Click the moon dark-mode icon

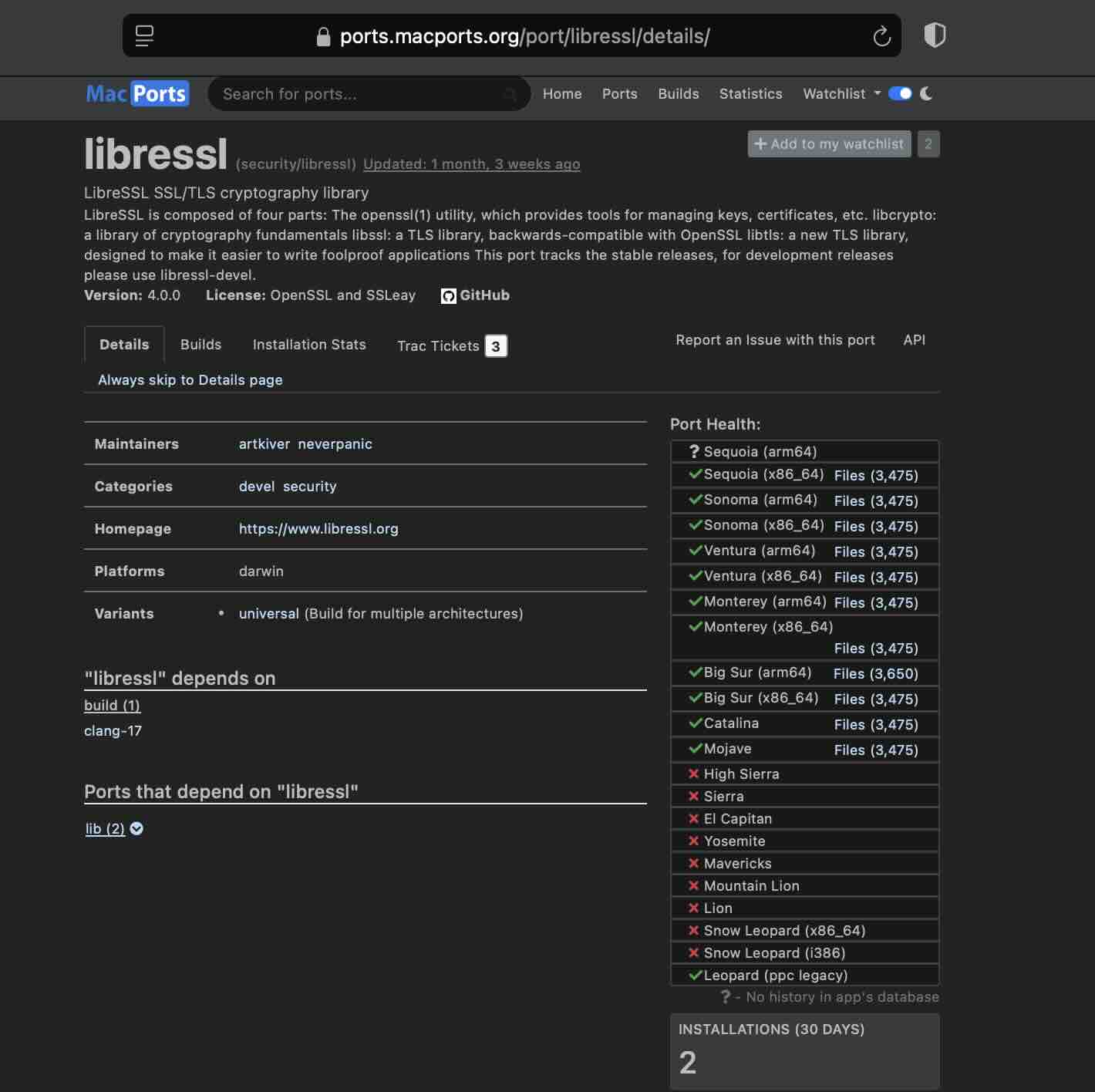(x=926, y=93)
